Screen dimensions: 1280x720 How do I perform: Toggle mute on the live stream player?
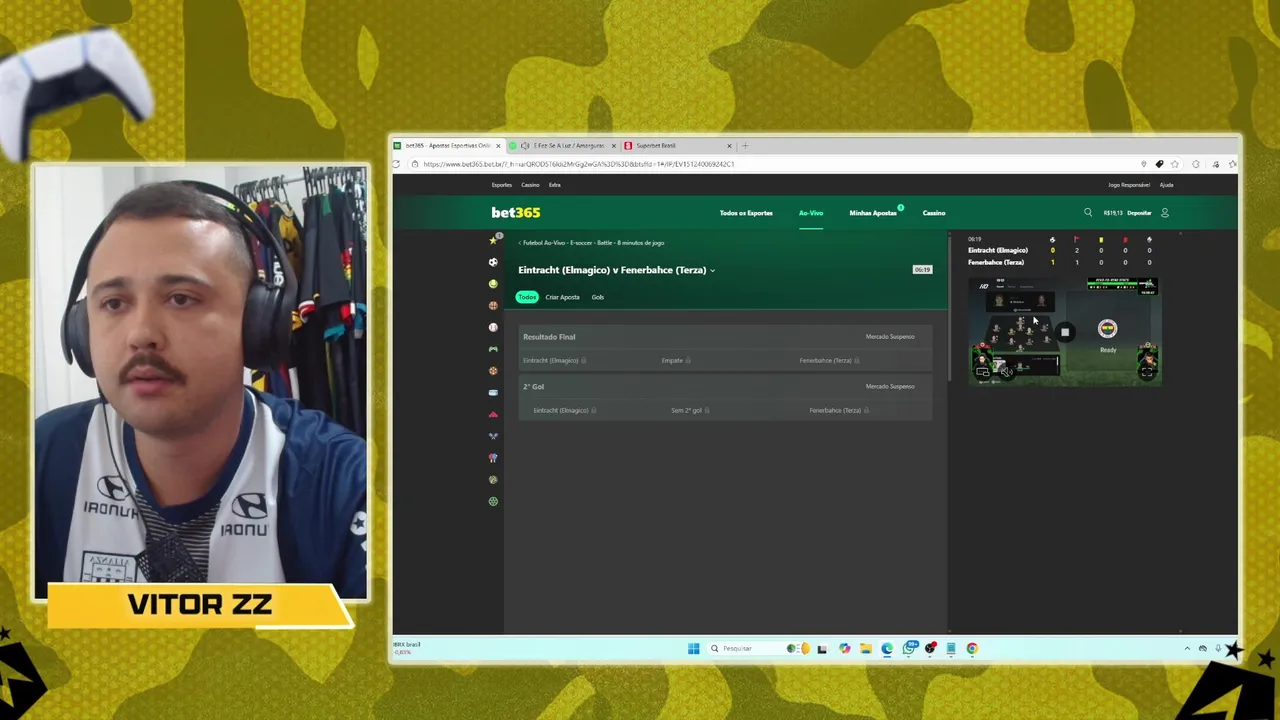click(x=1006, y=372)
